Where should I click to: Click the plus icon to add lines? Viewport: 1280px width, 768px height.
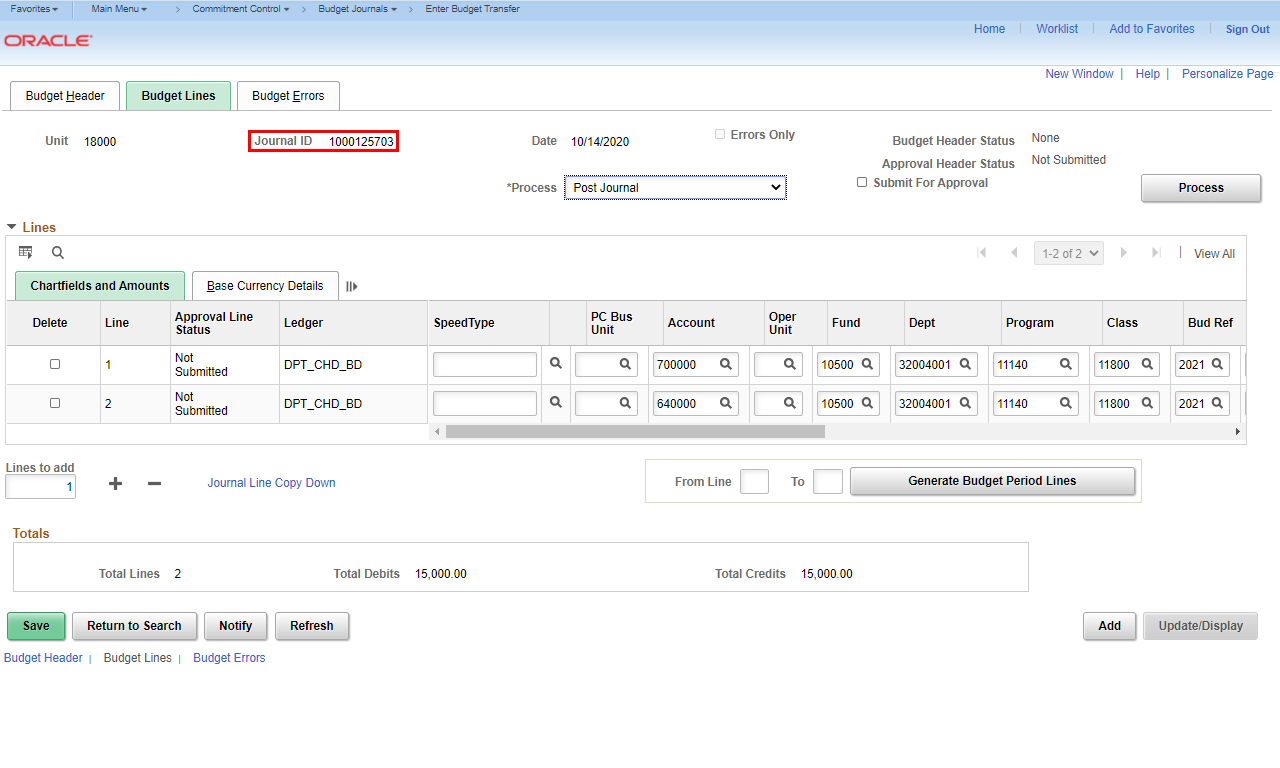pyautogui.click(x=116, y=483)
